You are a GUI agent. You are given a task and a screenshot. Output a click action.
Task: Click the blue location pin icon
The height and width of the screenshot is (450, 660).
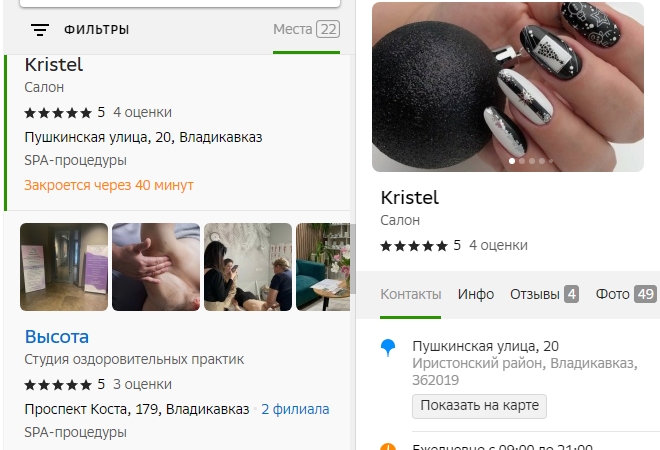[388, 348]
